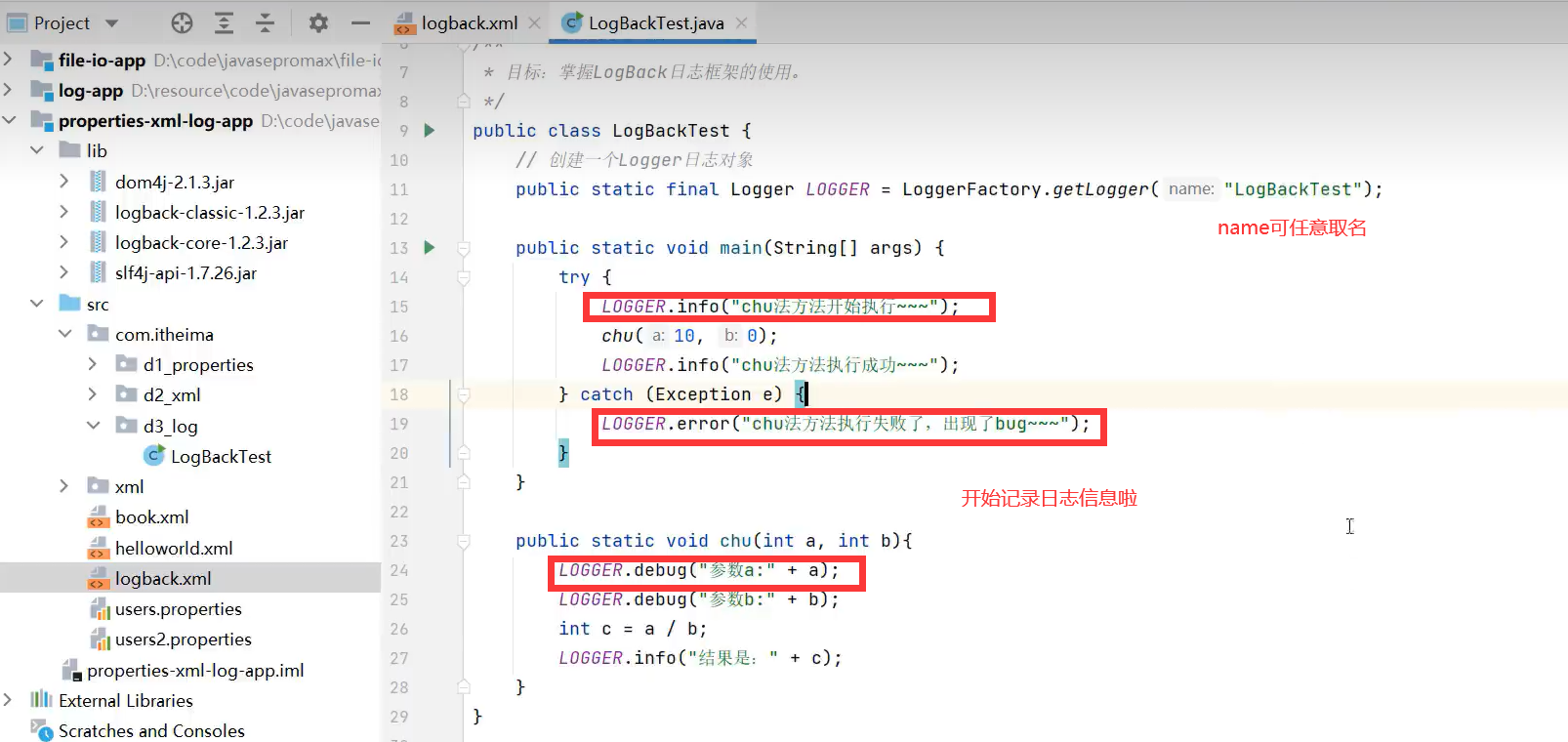This screenshot has width=1568, height=742.
Task: Click fold marker at try line 14
Action: click(x=464, y=277)
